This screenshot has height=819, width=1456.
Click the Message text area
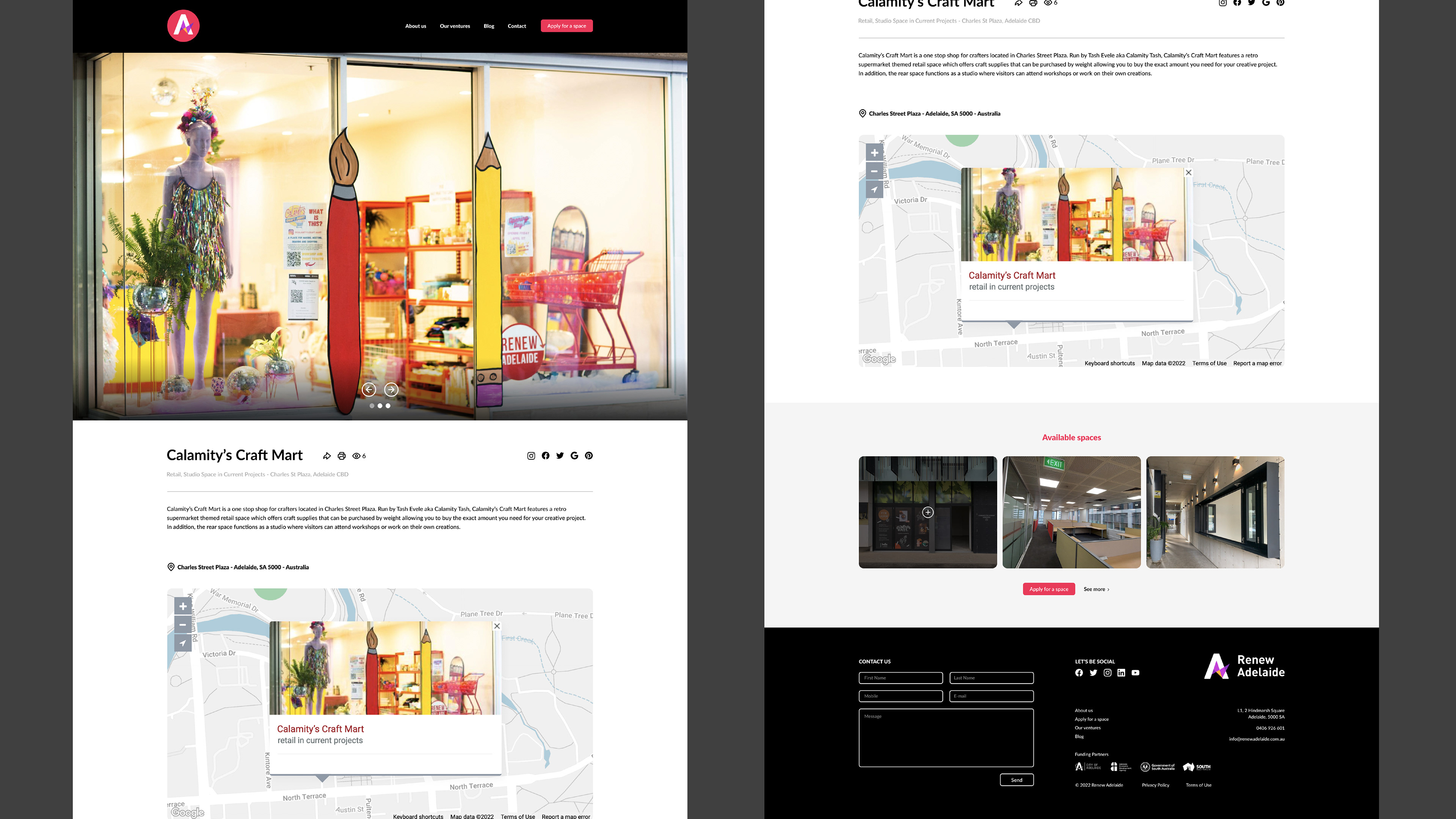point(946,737)
